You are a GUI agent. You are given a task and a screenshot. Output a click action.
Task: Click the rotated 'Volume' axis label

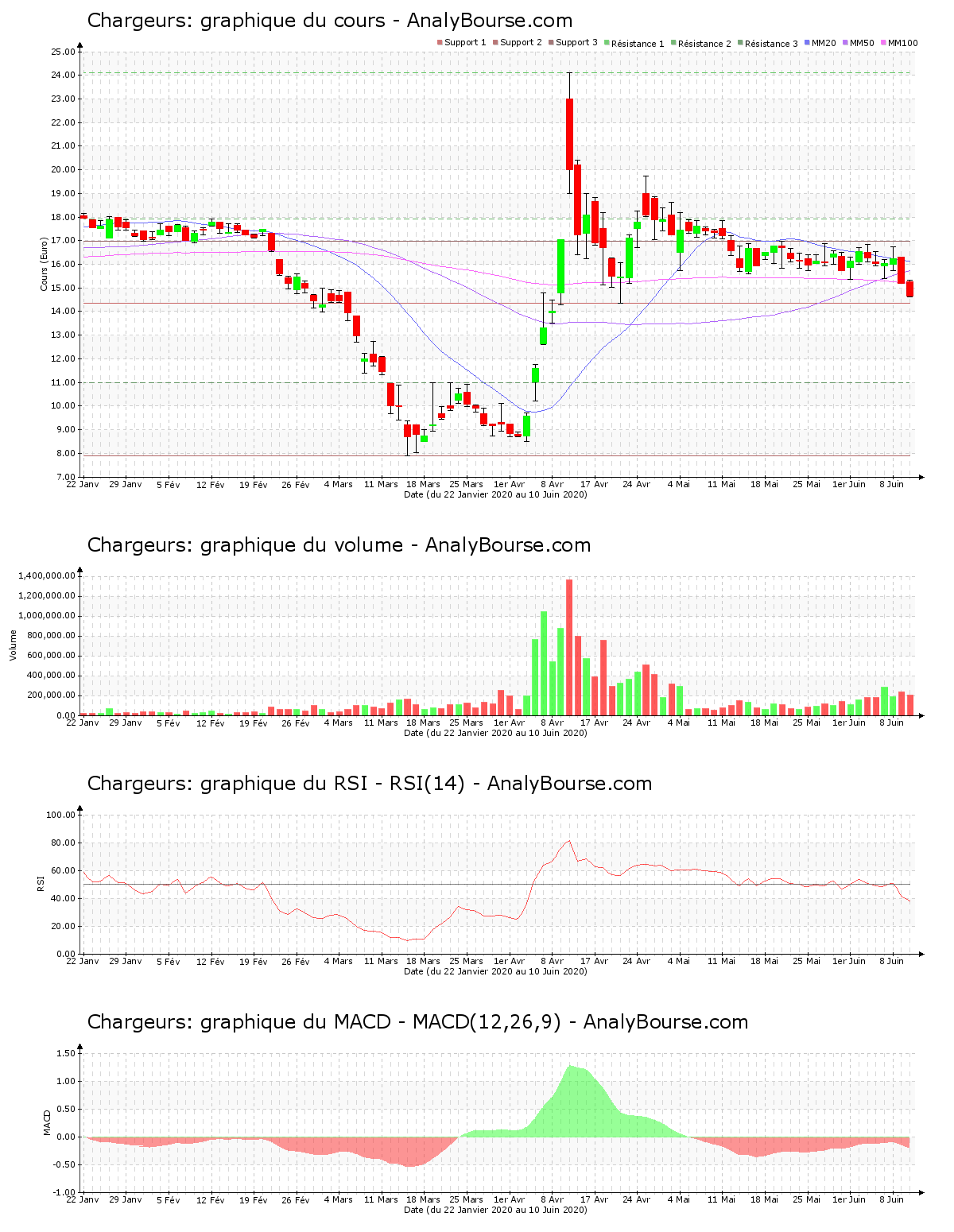pos(13,645)
